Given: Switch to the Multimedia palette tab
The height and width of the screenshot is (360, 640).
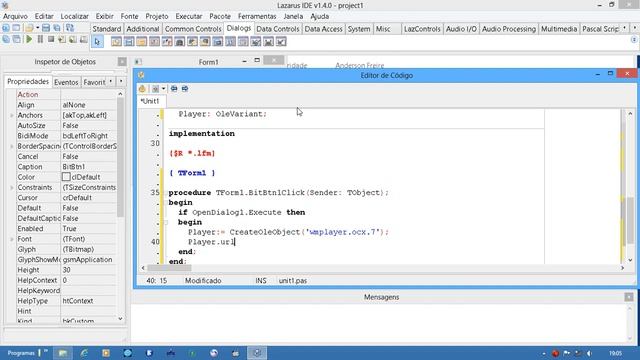Looking at the screenshot, I should tap(559, 29).
